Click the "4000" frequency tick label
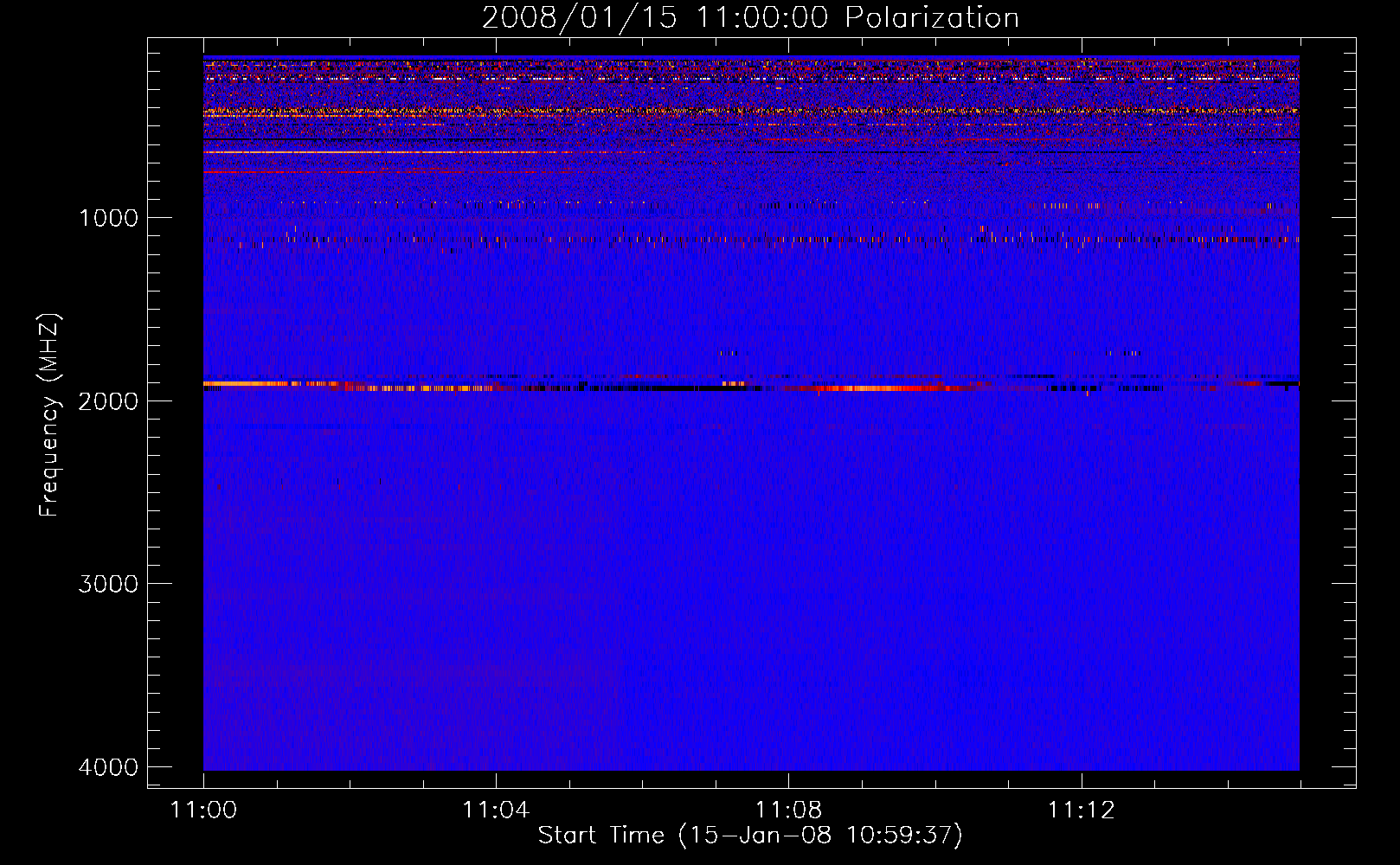This screenshot has height=865, width=1400. tap(108, 766)
